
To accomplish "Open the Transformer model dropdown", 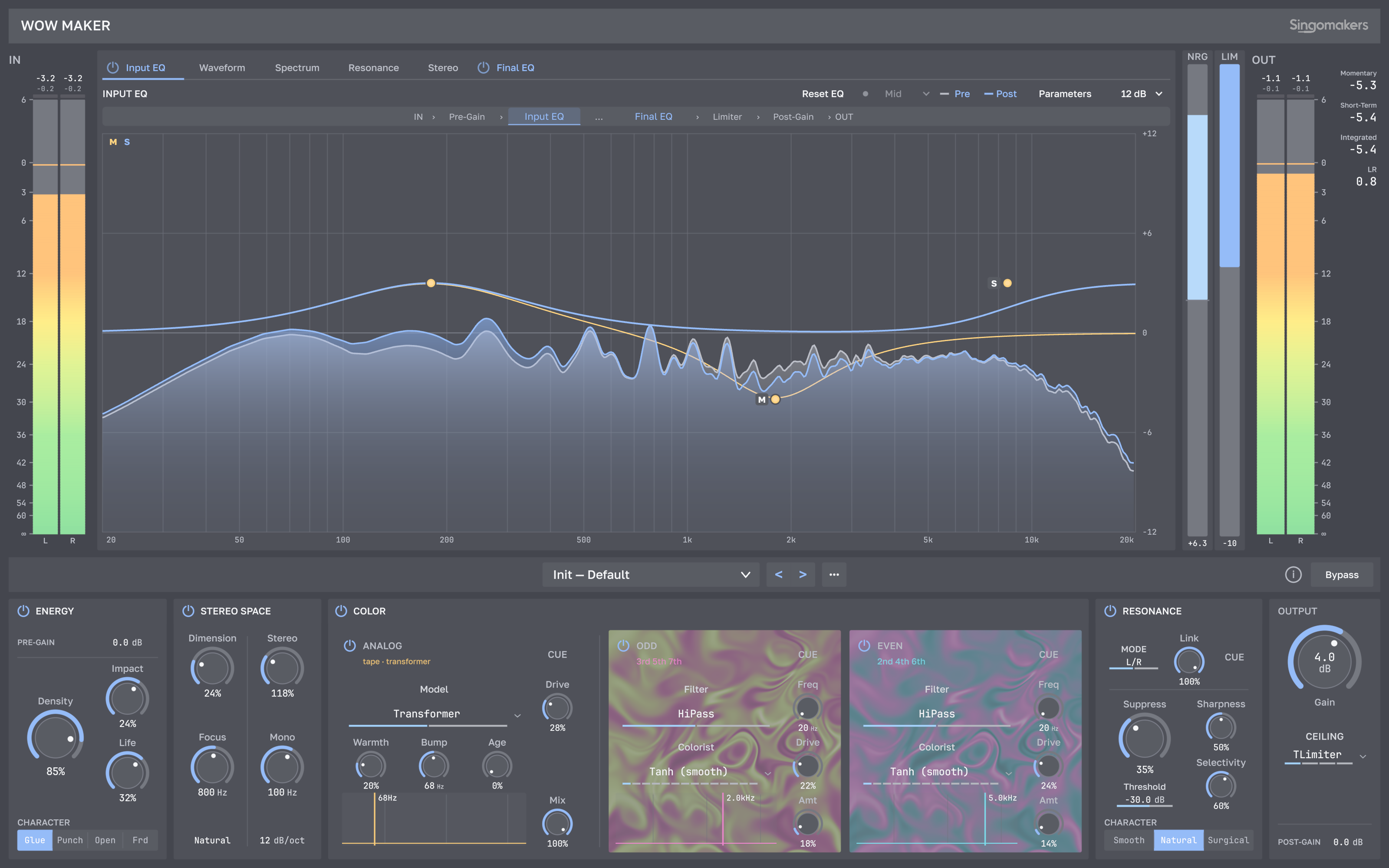I will 434,714.
